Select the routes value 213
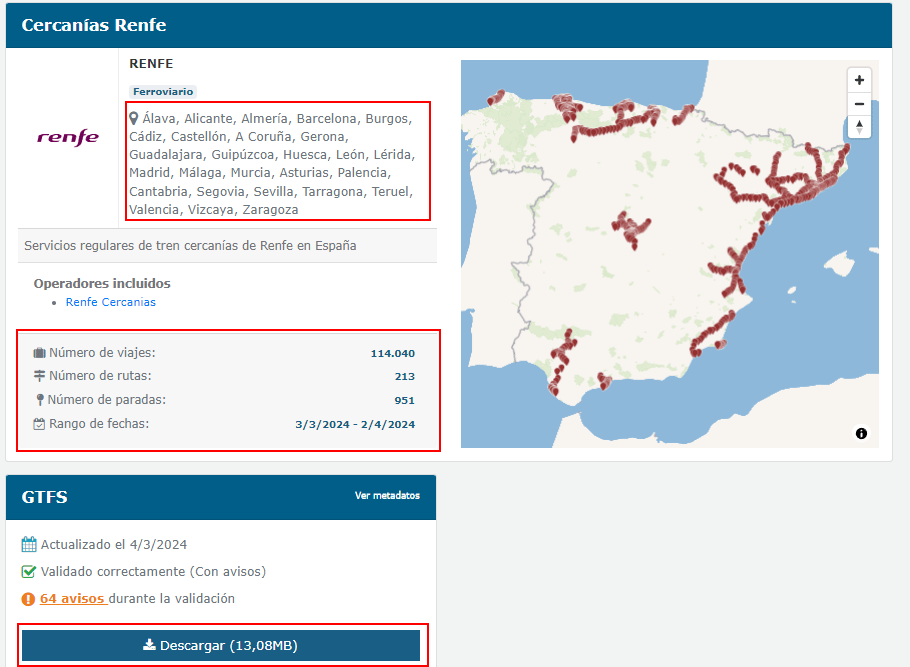The width and height of the screenshot is (910, 667). coord(405,377)
